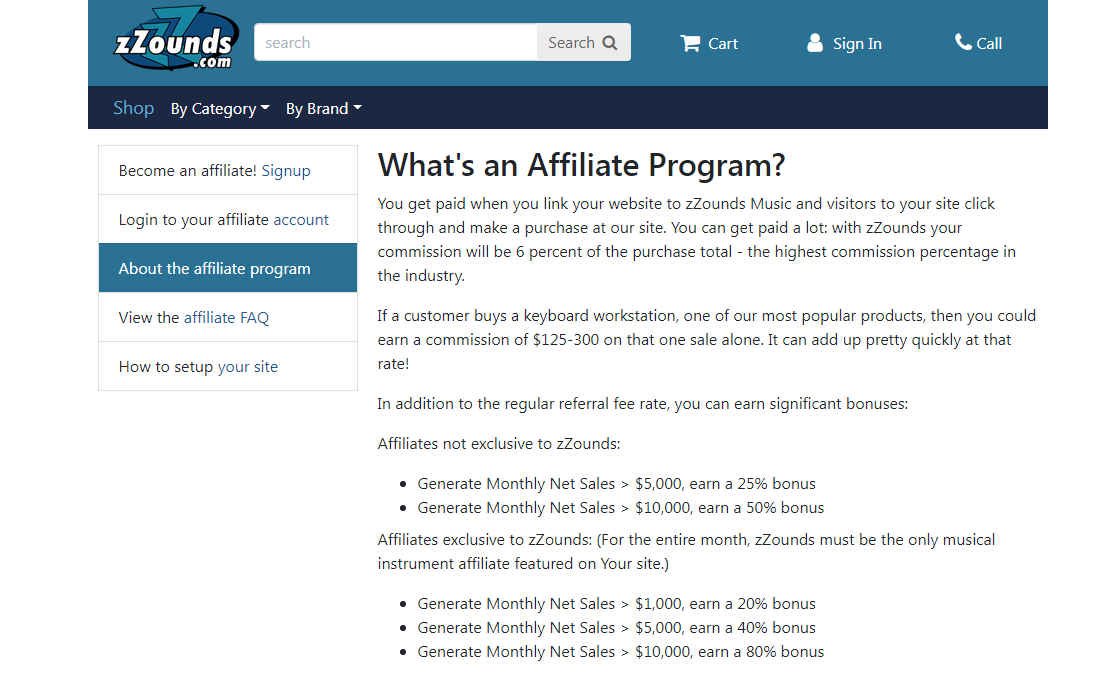The width and height of the screenshot is (1115, 673).
Task: Click the Shop nav link
Action: pos(134,108)
